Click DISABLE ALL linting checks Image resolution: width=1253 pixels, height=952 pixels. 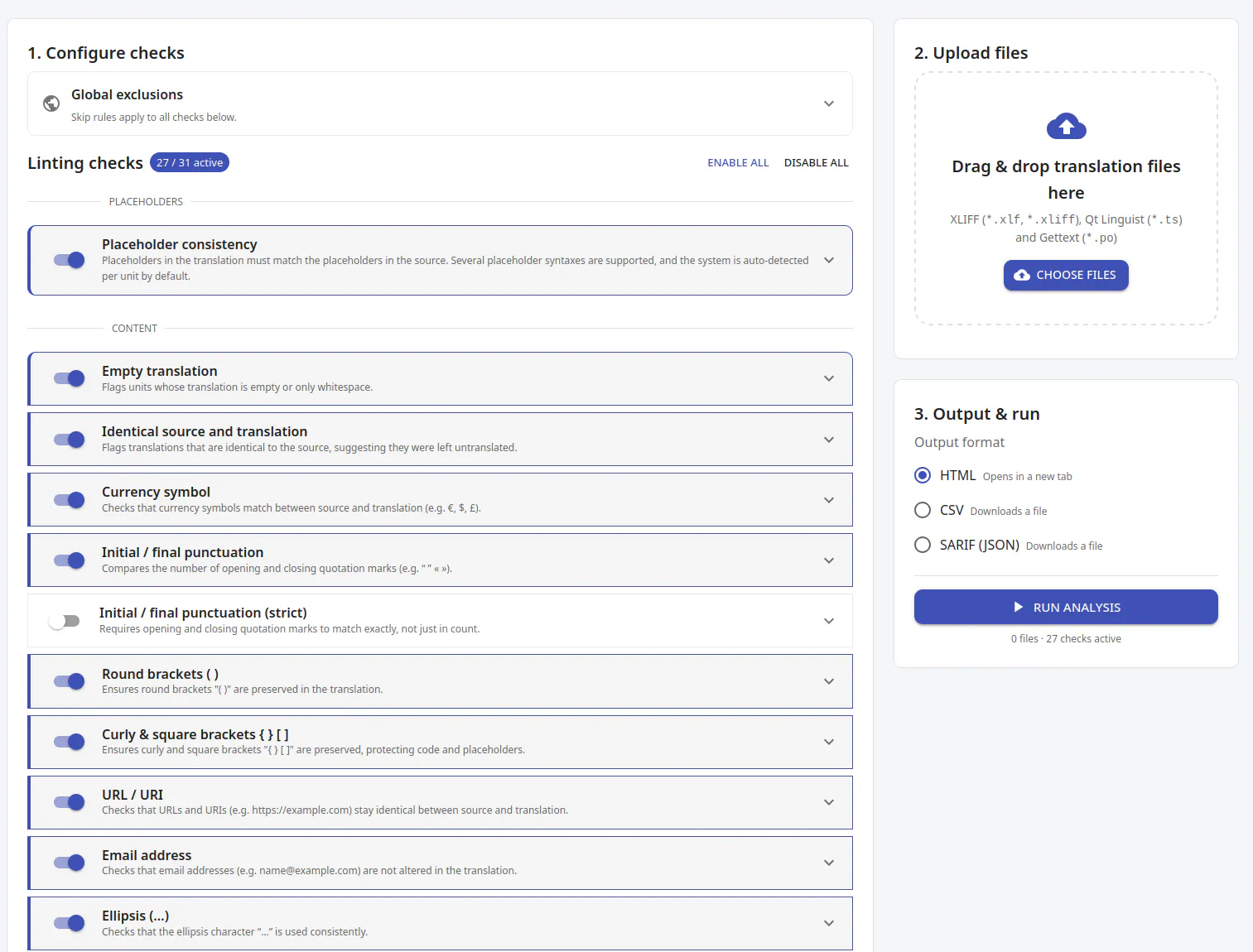coord(817,163)
